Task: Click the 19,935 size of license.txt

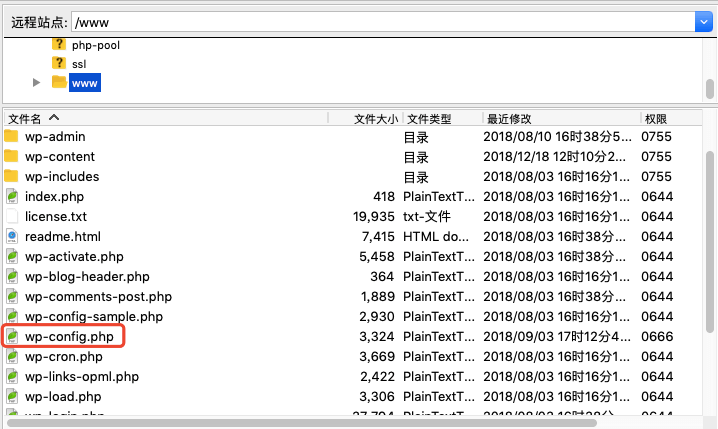Action: coord(374,217)
